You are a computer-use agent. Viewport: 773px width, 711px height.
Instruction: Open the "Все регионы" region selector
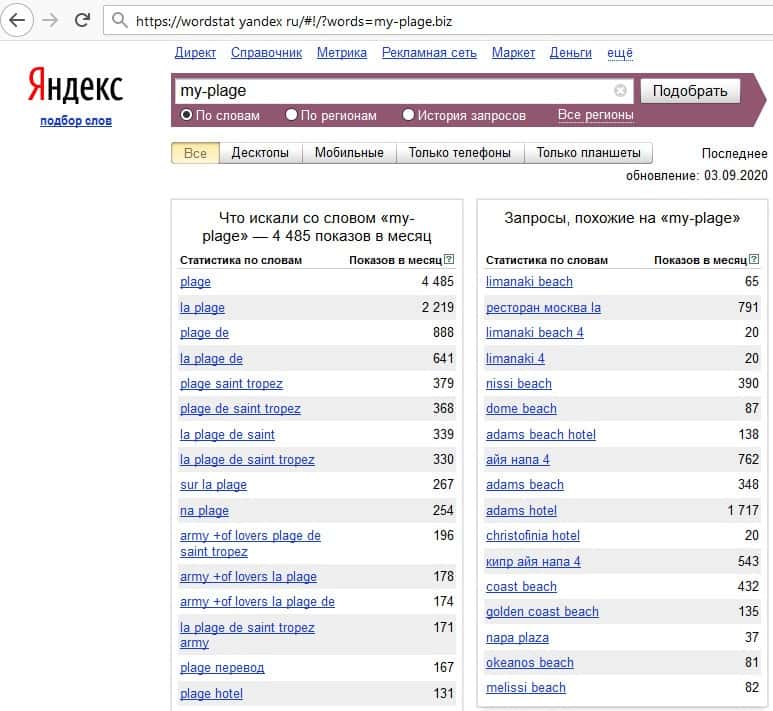(x=595, y=115)
